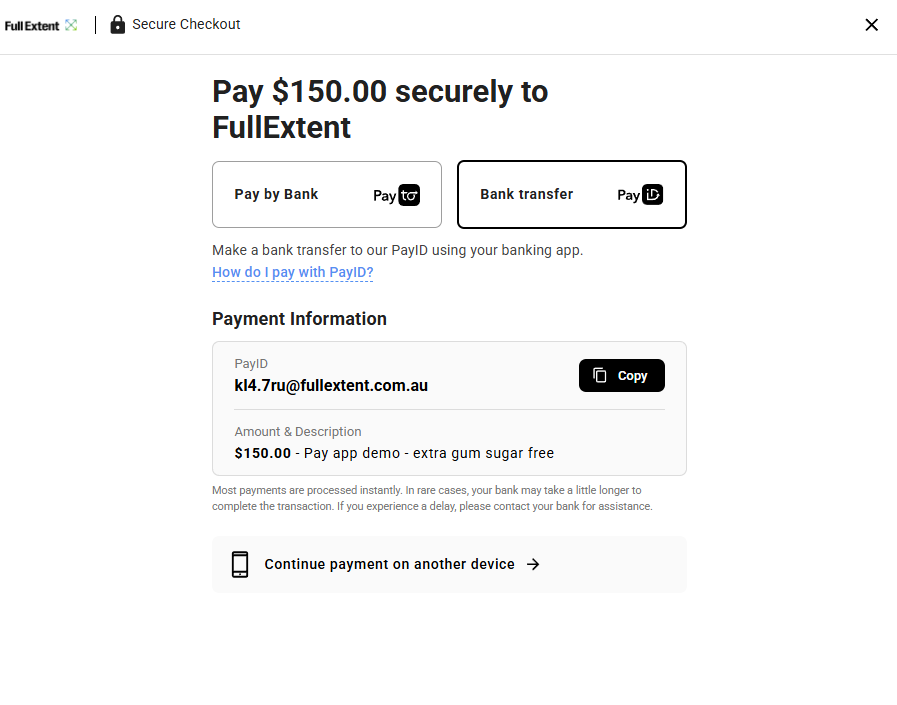Select the Bank transfer option

(x=571, y=195)
